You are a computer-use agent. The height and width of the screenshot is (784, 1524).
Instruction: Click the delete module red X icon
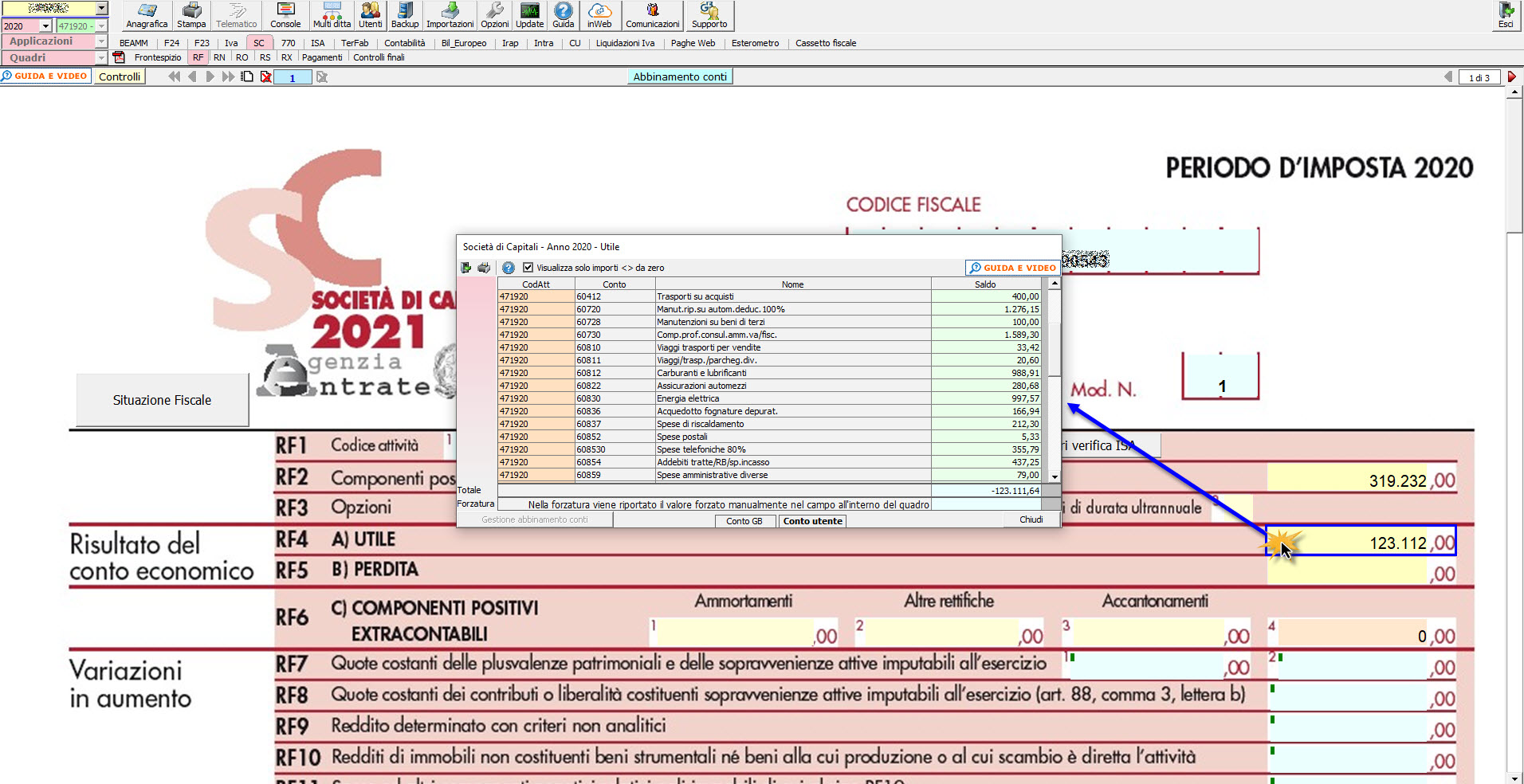(x=266, y=76)
